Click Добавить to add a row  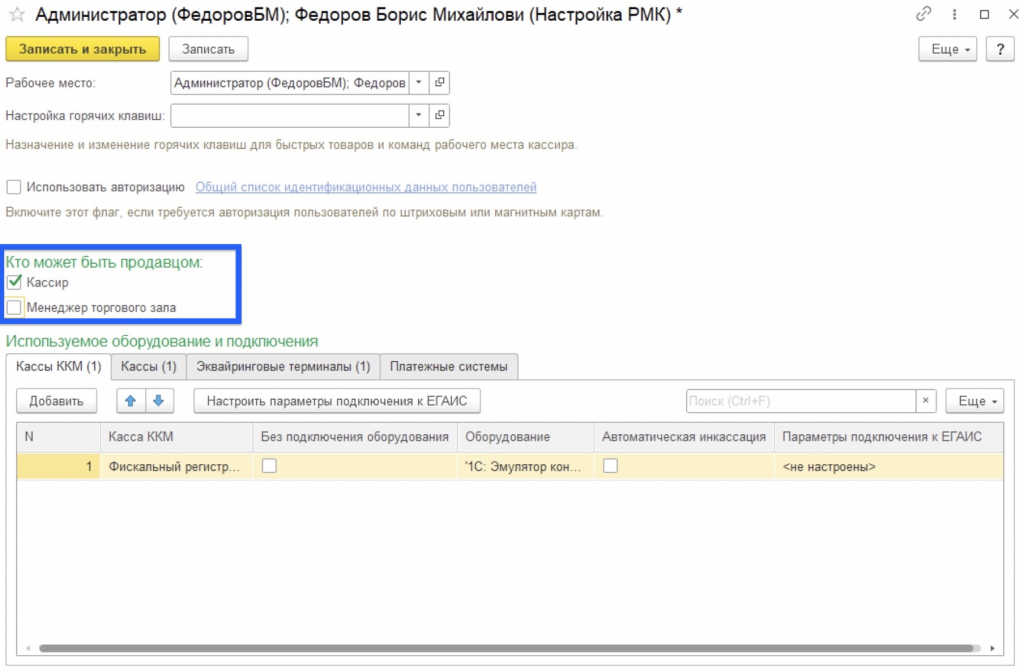coord(56,401)
